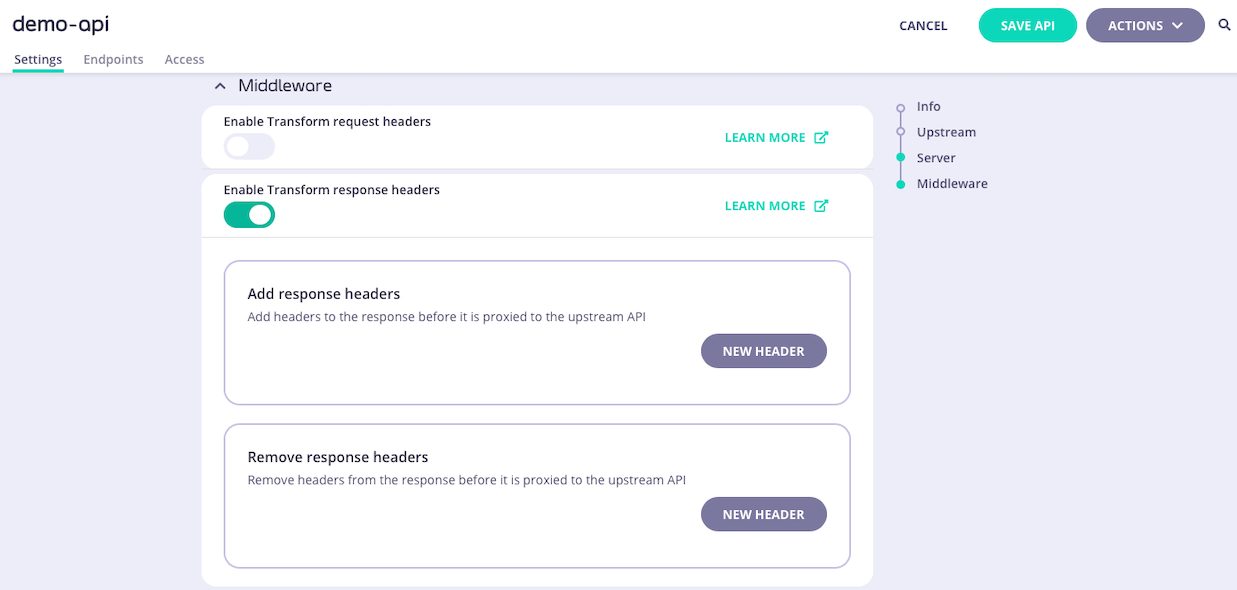Select the Settings tab
The width and height of the screenshot is (1237, 590).
(37, 59)
